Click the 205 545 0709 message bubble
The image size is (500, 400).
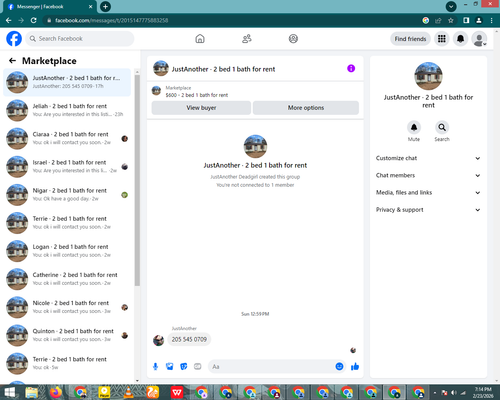click(189, 339)
